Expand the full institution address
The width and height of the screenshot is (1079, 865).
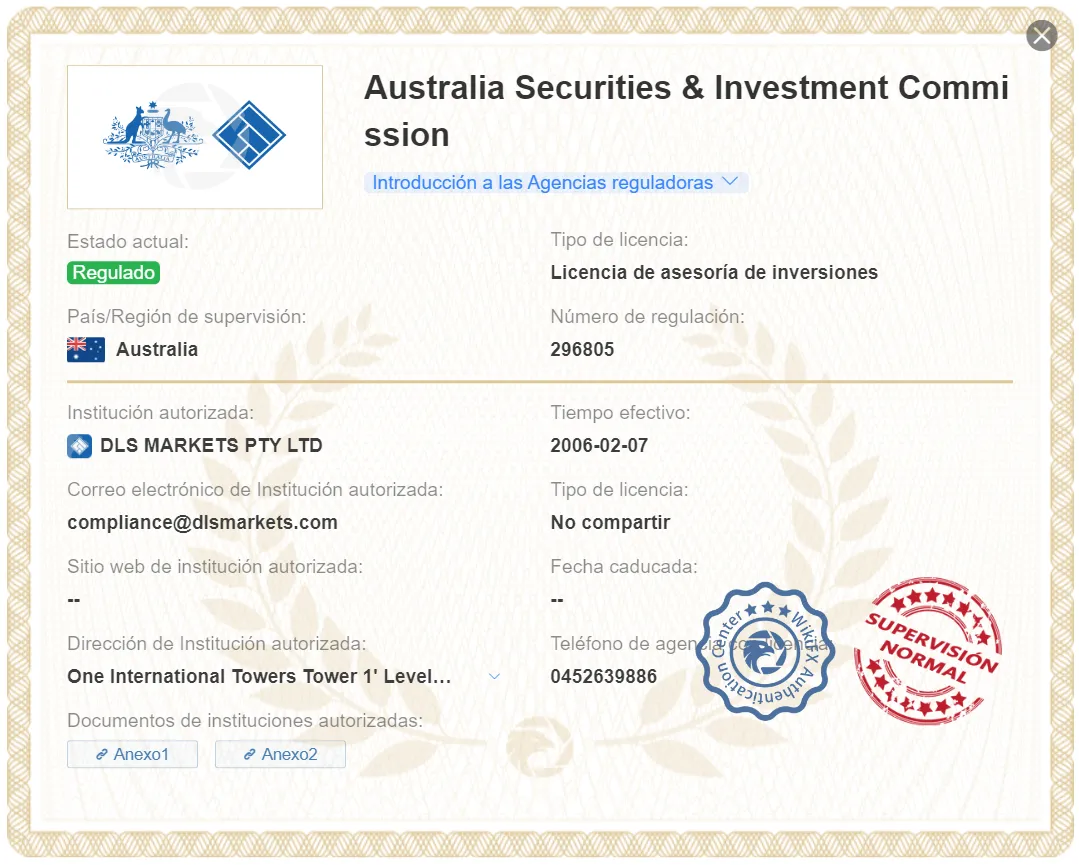click(494, 676)
